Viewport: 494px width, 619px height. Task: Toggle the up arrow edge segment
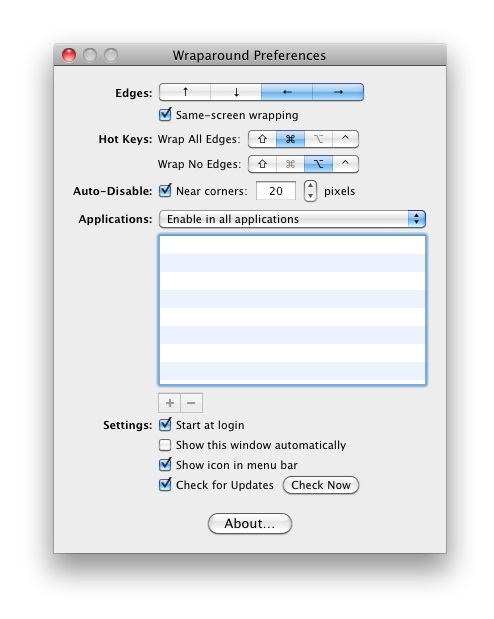(x=185, y=92)
